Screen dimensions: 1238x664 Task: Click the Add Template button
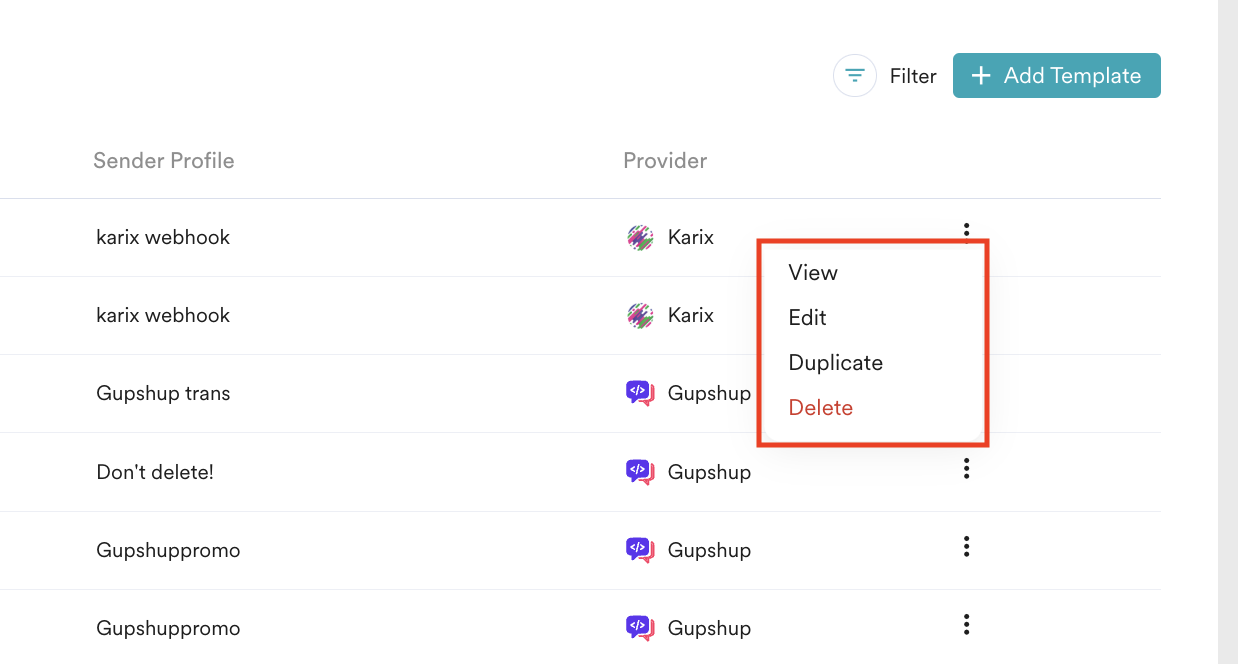click(1056, 76)
